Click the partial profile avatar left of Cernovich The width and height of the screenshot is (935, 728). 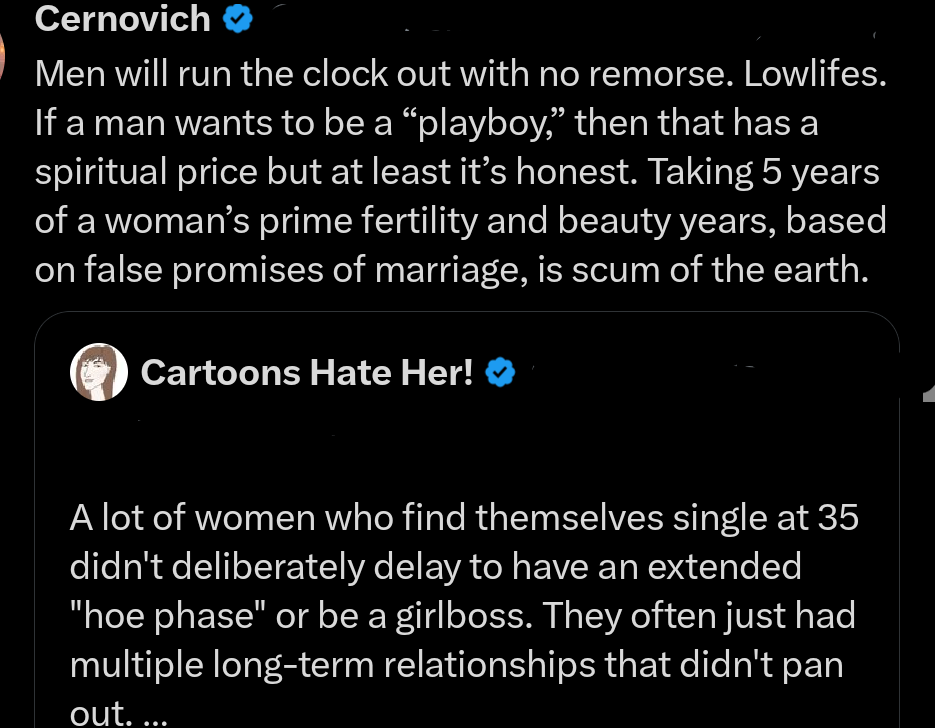(x=4, y=55)
